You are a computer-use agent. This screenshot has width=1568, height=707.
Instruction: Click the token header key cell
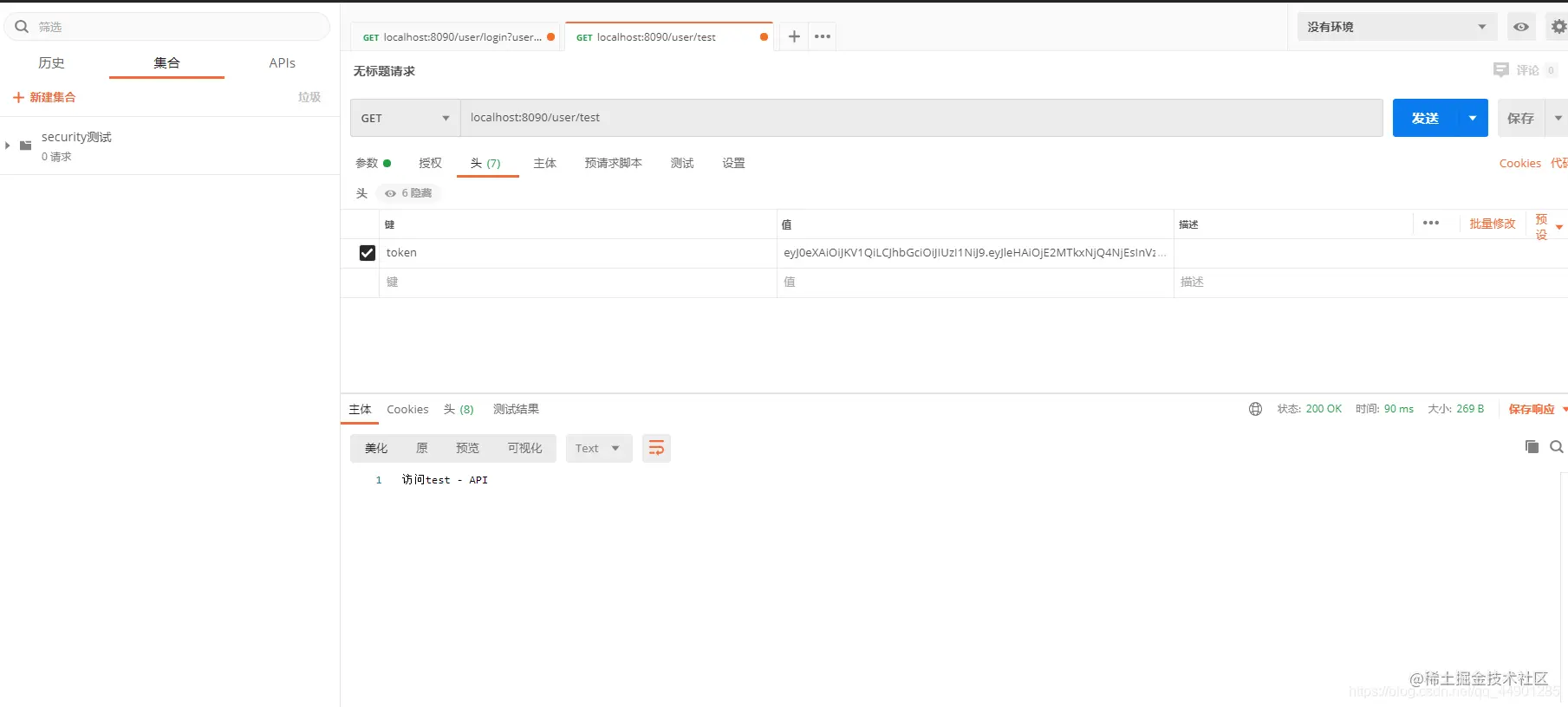(x=578, y=253)
